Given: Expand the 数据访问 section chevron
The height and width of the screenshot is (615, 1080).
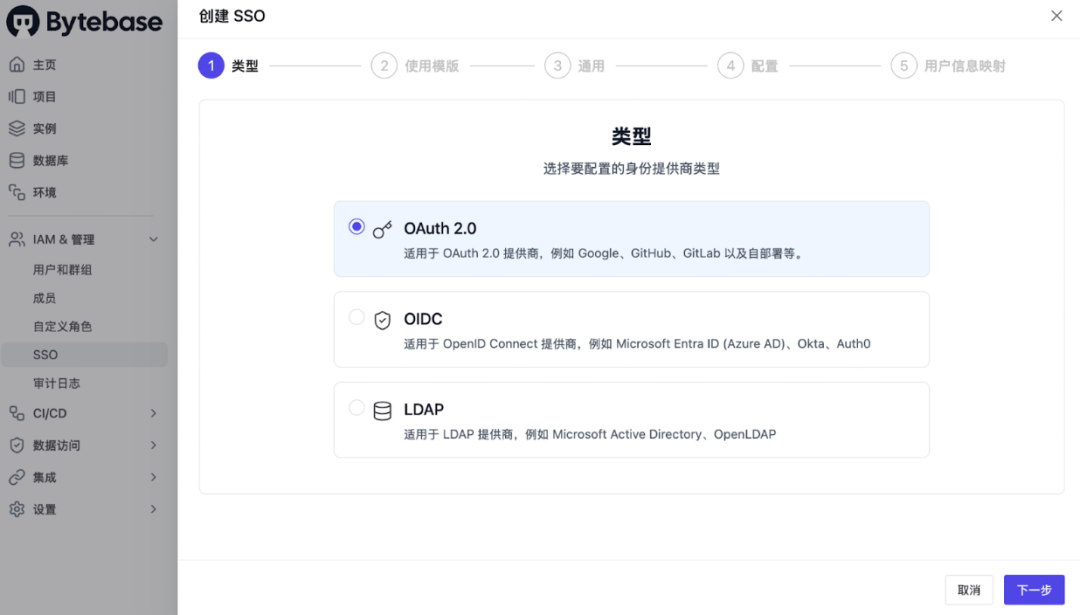Looking at the screenshot, I should (154, 446).
